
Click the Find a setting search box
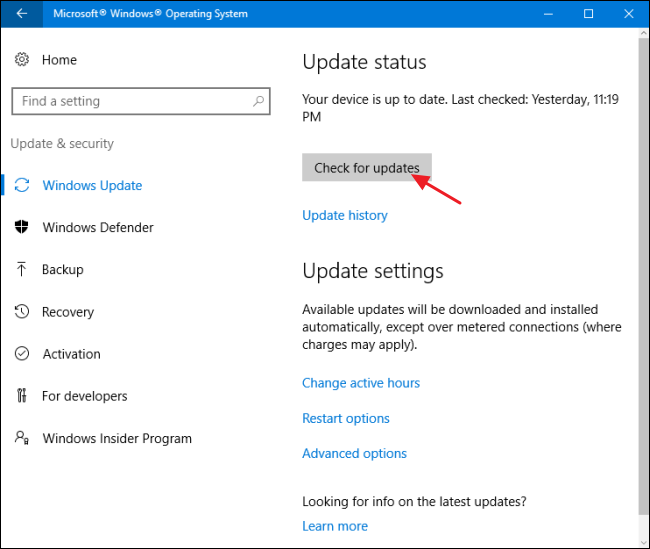141,101
